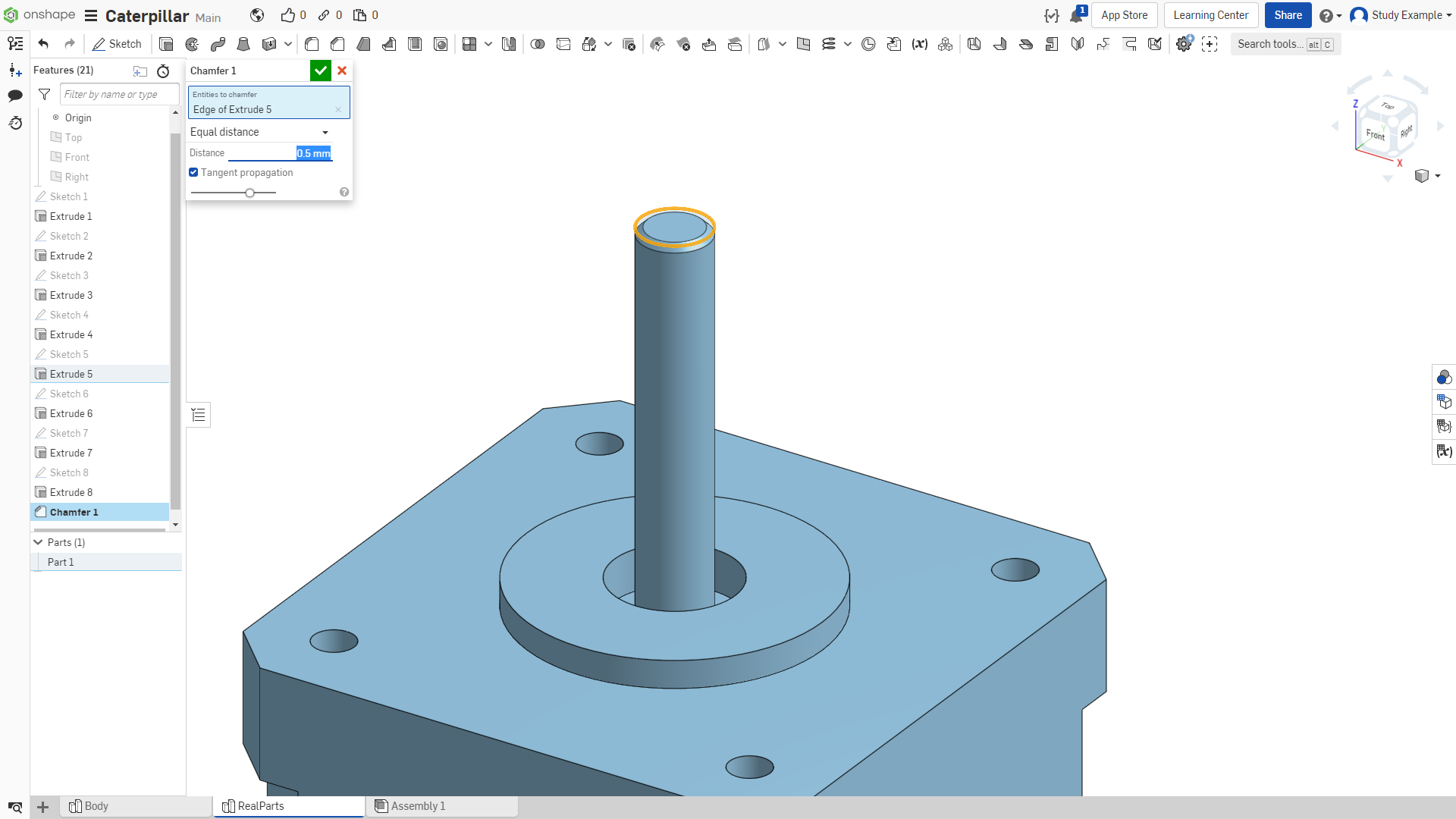The image size is (1456, 819).
Task: Toggle Tangent propagation checkbox
Action: [x=194, y=173]
